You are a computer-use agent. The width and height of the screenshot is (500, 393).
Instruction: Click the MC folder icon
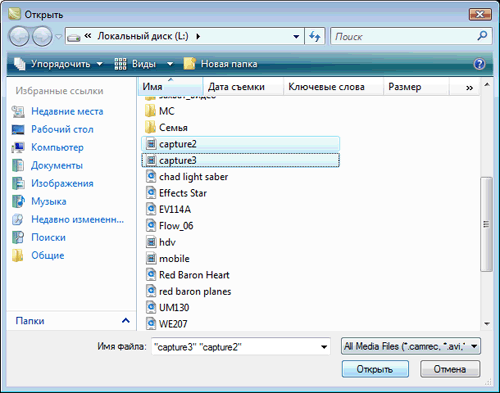150,111
